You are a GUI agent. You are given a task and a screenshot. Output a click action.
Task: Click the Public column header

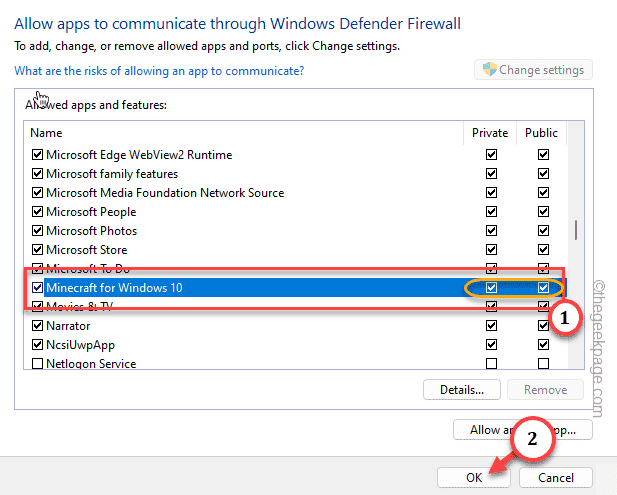(x=542, y=133)
